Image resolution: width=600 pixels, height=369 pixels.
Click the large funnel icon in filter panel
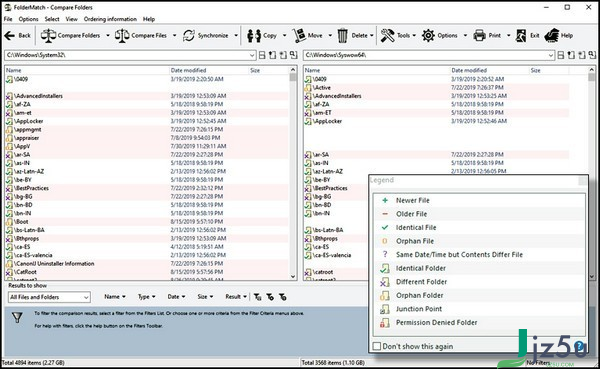click(x=17, y=317)
